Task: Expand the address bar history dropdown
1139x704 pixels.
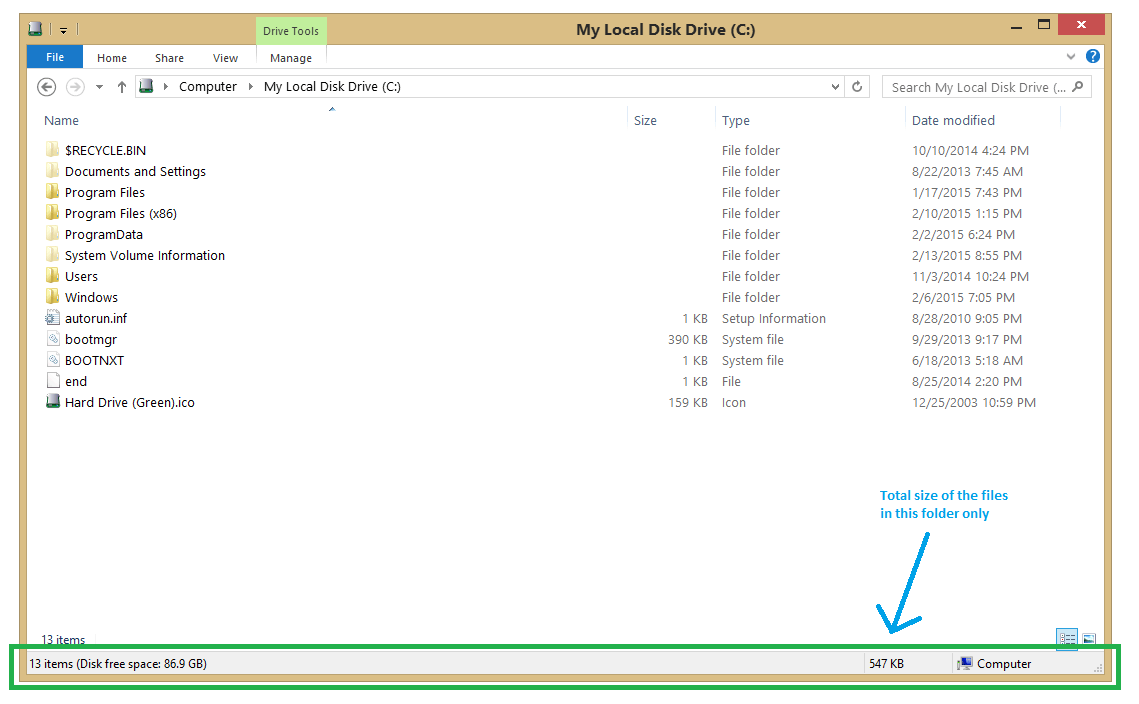Action: 835,87
